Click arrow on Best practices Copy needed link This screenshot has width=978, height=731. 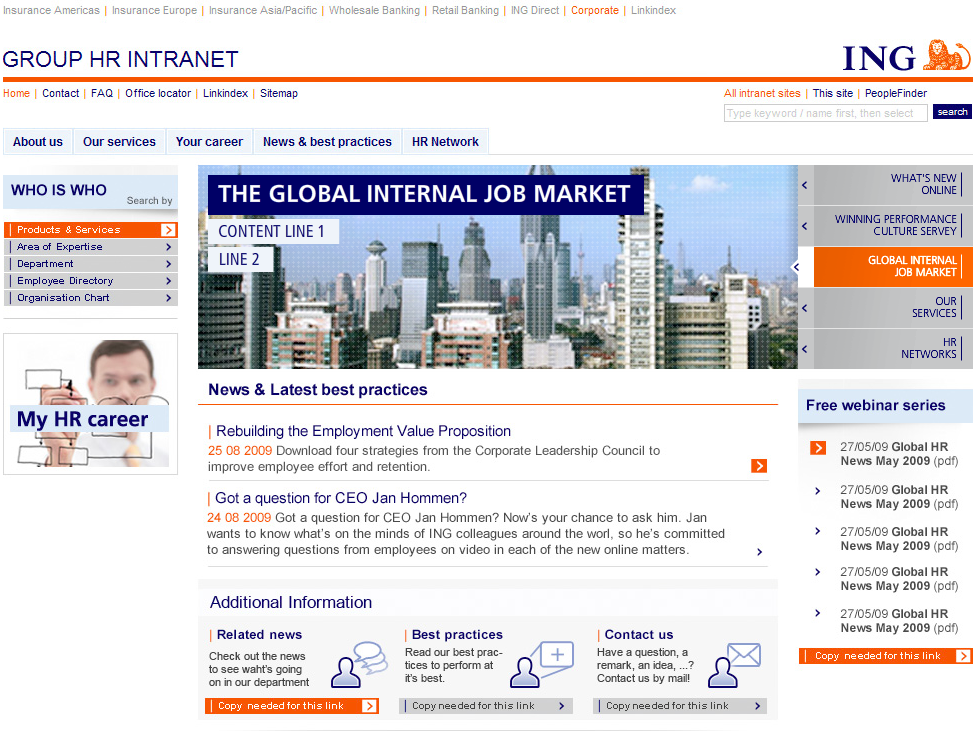561,706
